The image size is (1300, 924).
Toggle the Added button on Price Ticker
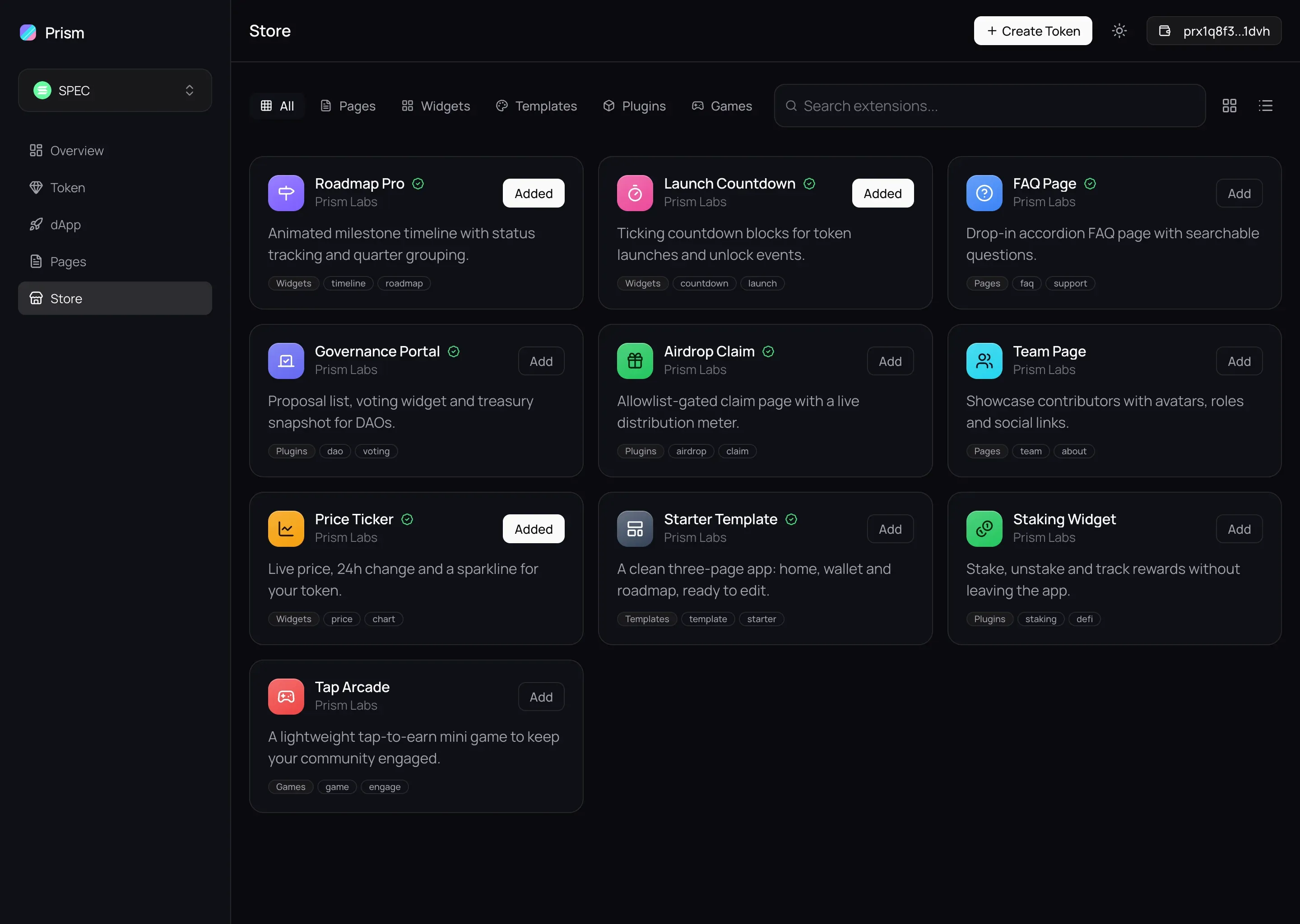tap(534, 529)
